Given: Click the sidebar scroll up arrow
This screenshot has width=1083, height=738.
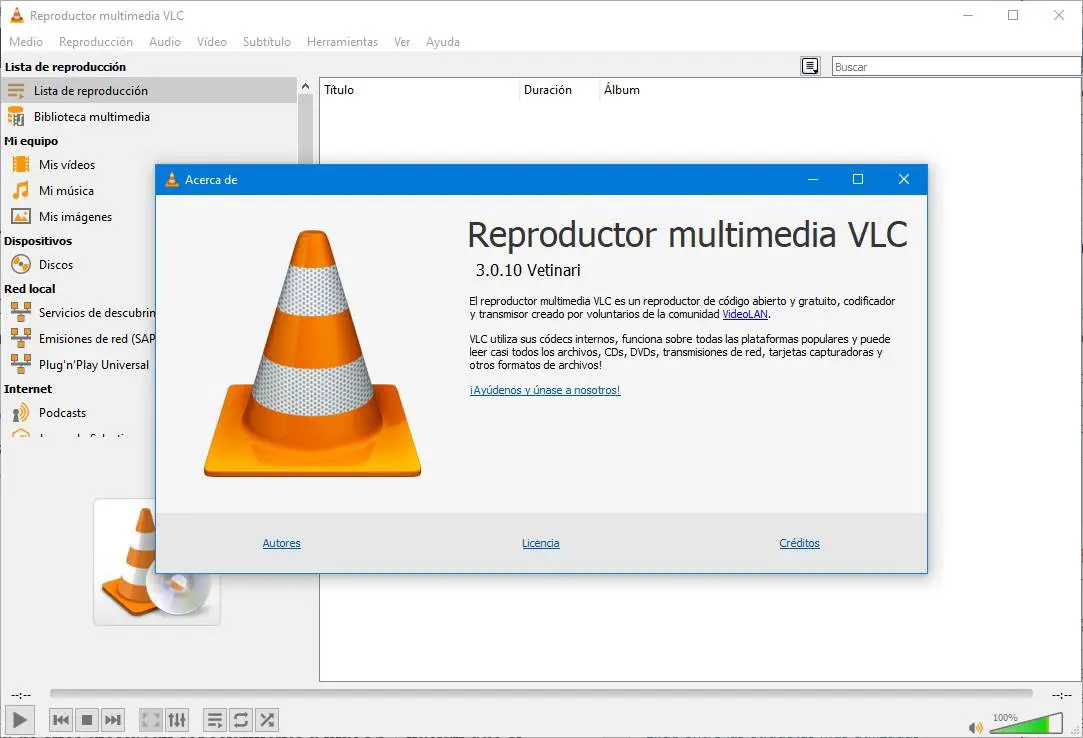Looking at the screenshot, I should pos(305,86).
